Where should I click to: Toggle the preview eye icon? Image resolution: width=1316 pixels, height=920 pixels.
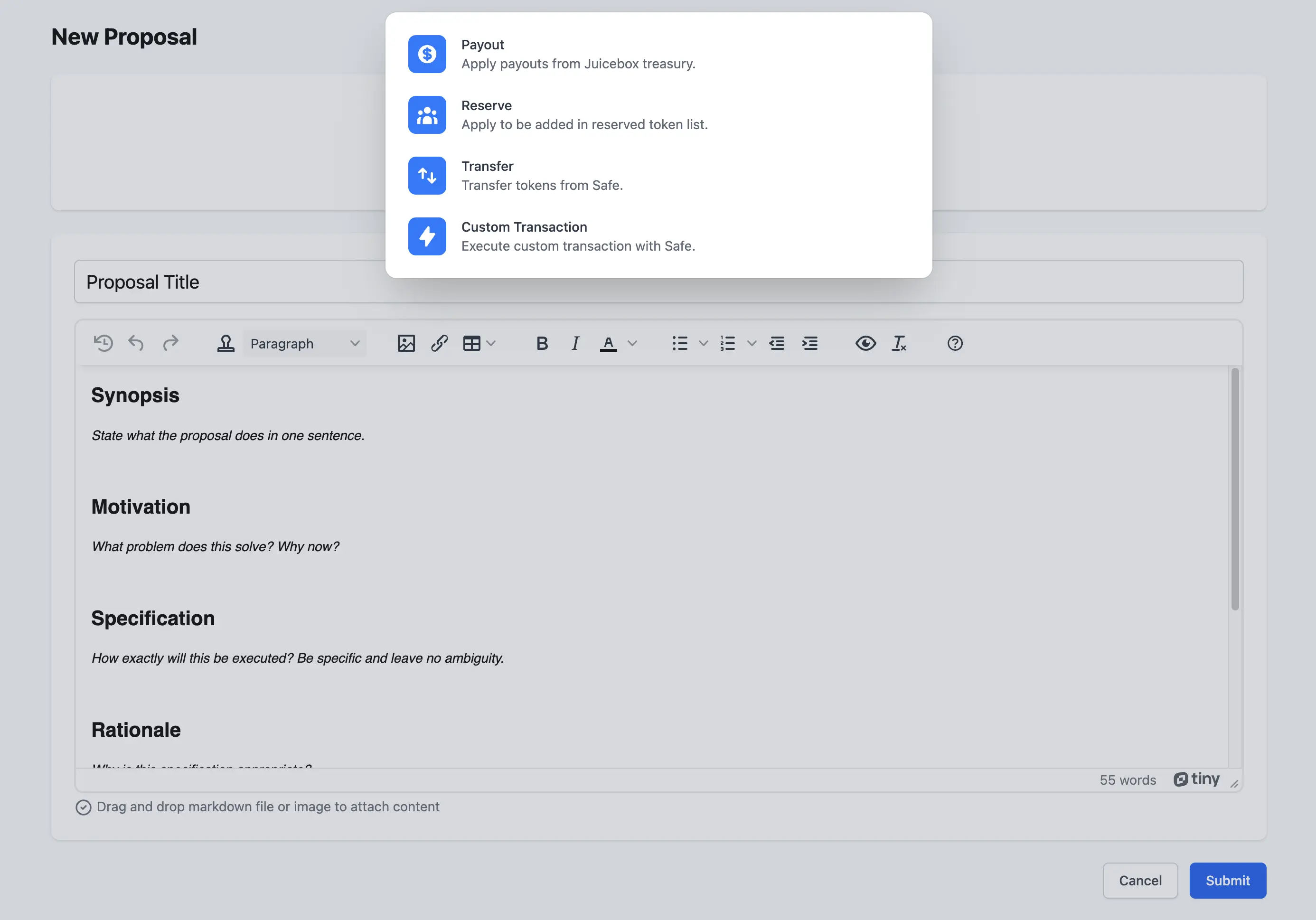[865, 343]
